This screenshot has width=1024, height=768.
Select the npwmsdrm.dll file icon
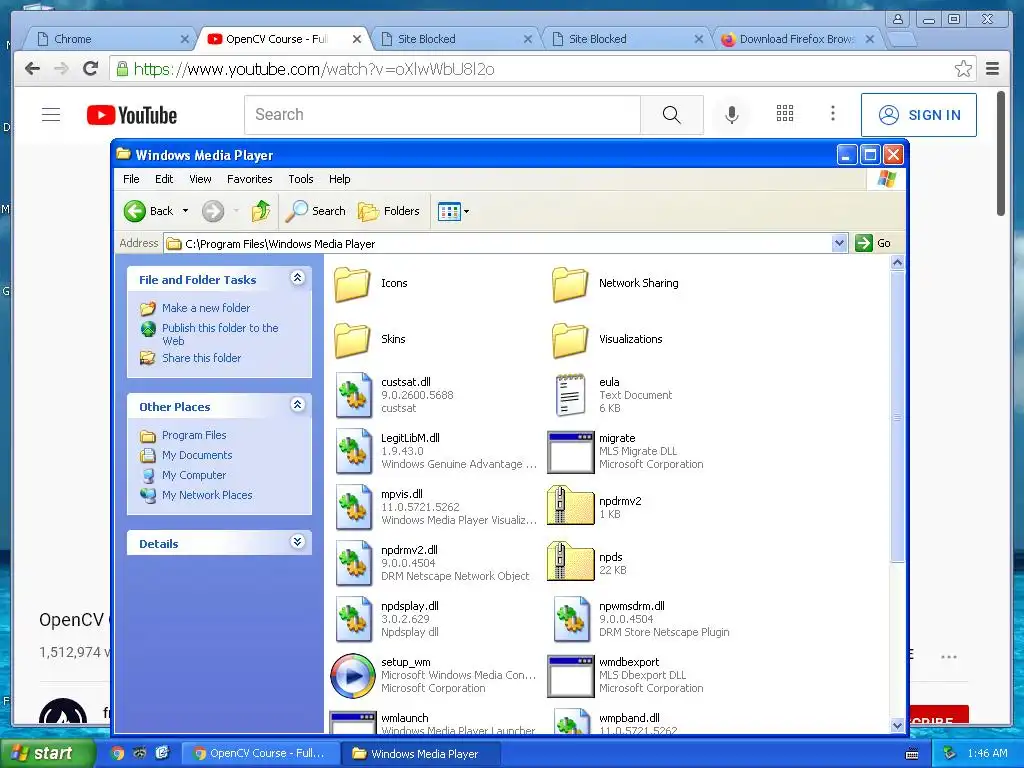tap(572, 619)
